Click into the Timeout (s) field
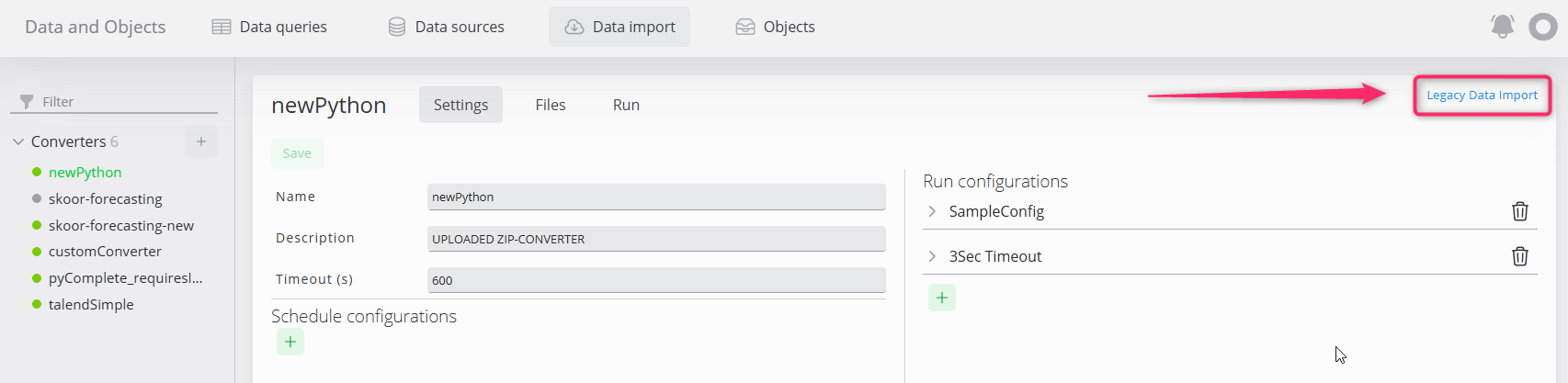The image size is (1568, 383). (655, 280)
